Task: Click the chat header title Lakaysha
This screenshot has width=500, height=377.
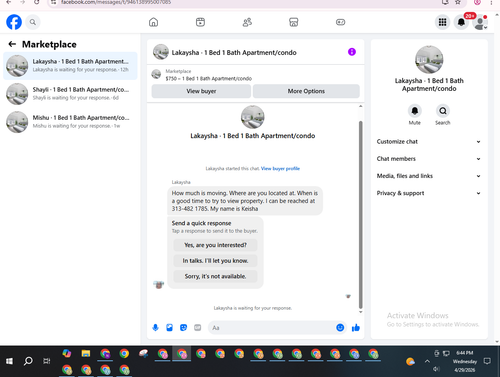Action: [234, 53]
